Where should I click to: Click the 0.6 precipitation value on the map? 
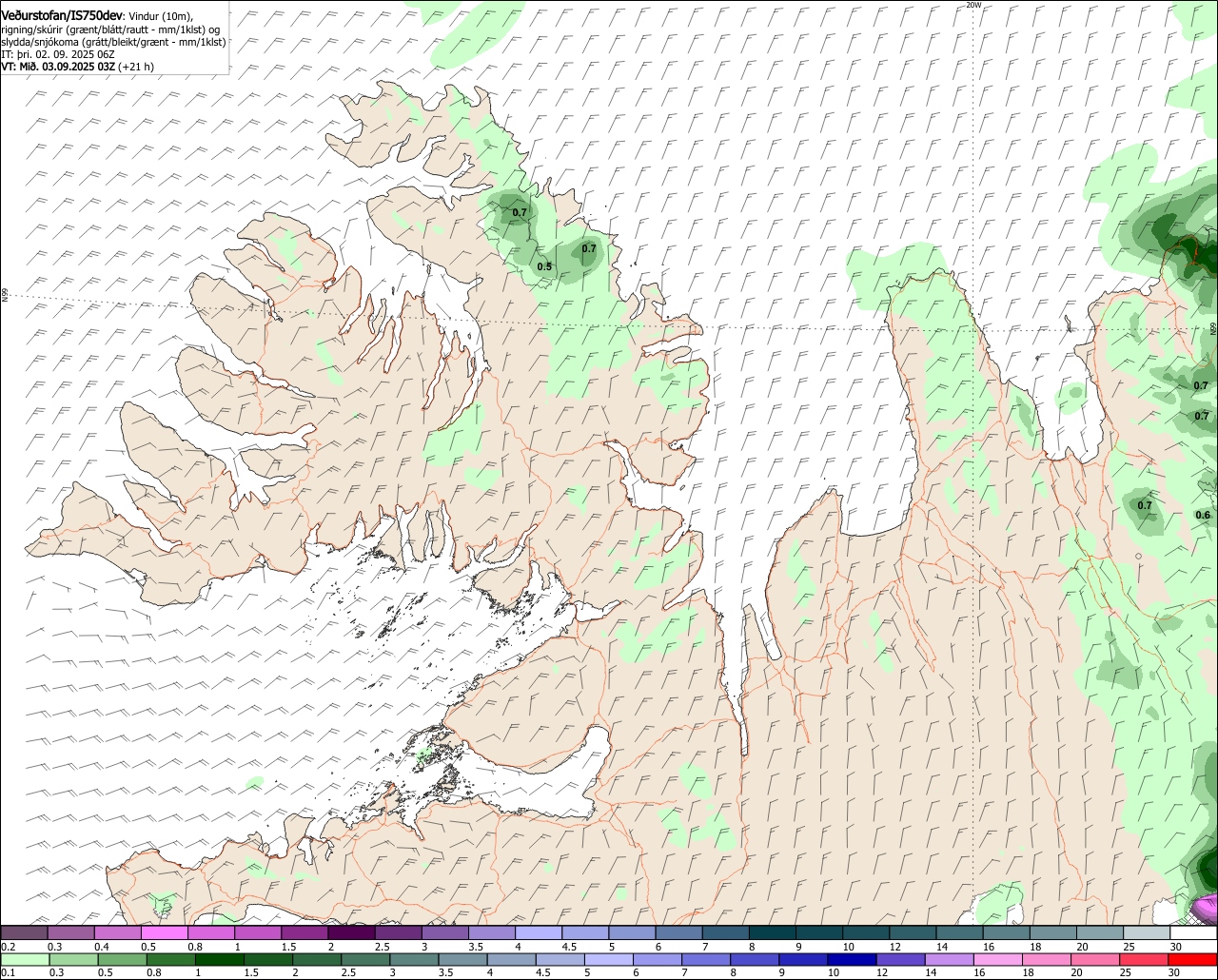tap(1203, 515)
